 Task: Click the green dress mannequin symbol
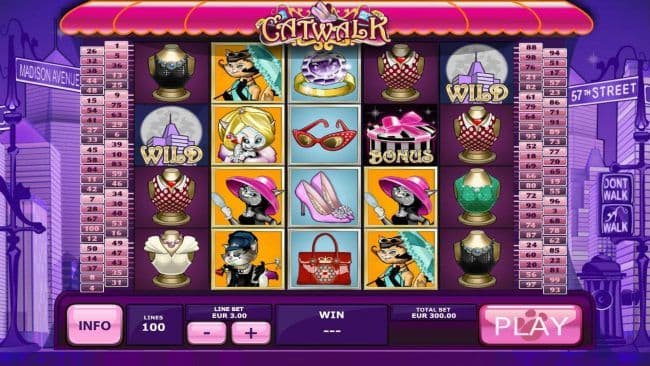477,197
